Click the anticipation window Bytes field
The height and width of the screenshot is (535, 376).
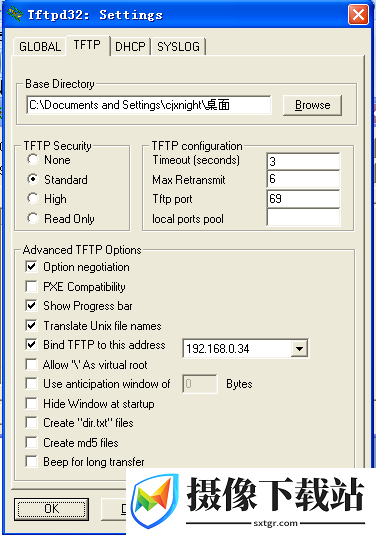coord(200,384)
